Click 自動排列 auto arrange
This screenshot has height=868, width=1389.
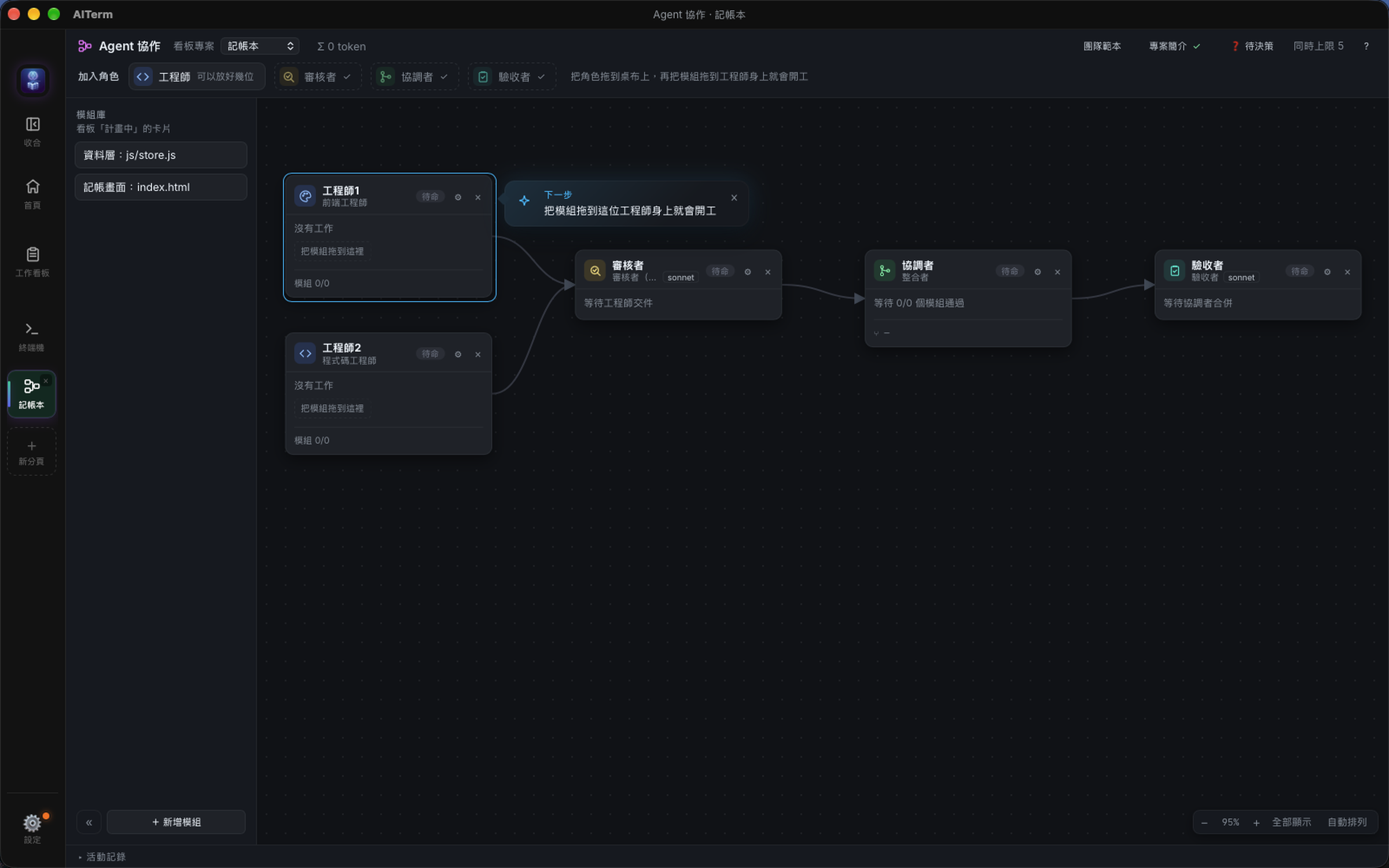(x=1347, y=822)
